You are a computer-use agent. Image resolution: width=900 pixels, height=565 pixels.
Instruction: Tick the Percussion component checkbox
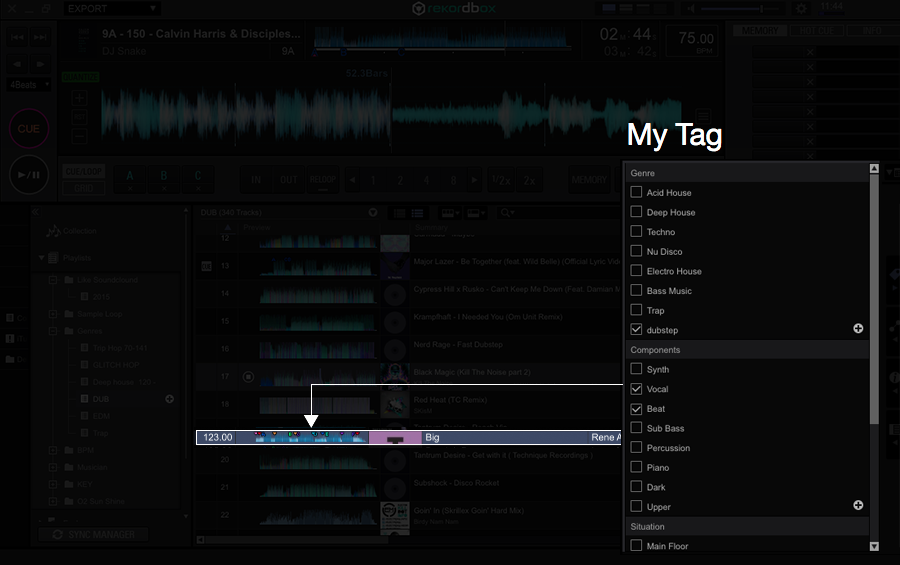click(636, 447)
